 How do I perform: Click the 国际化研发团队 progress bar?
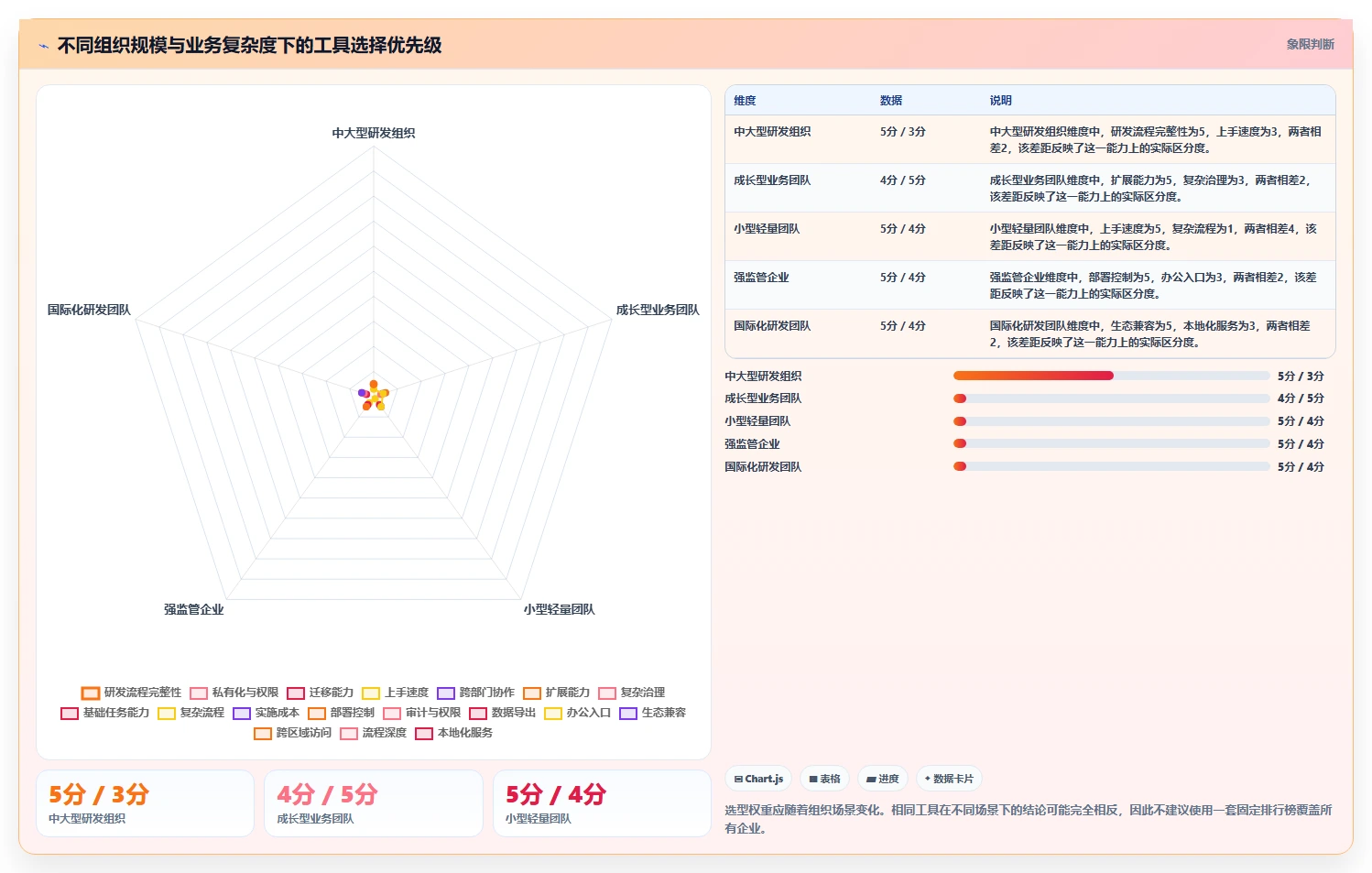pyautogui.click(x=1111, y=466)
